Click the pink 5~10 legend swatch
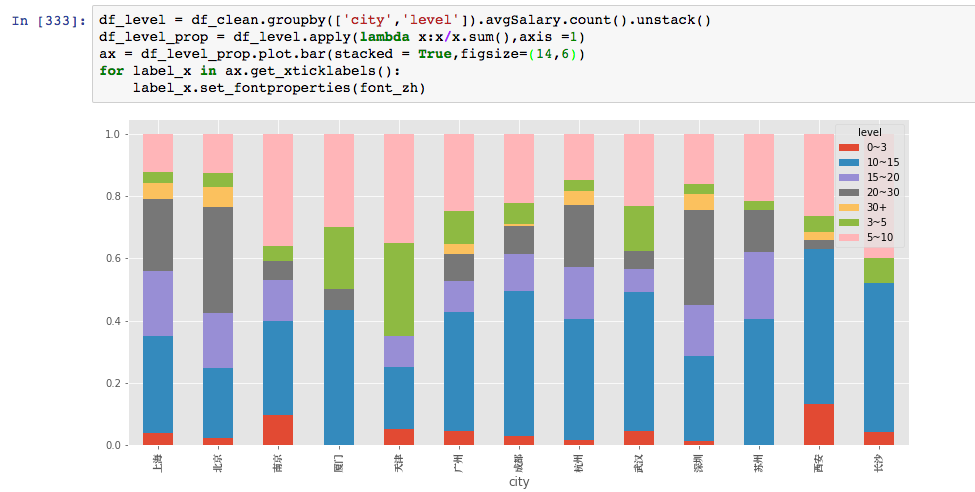The height and width of the screenshot is (492, 975). point(848,237)
